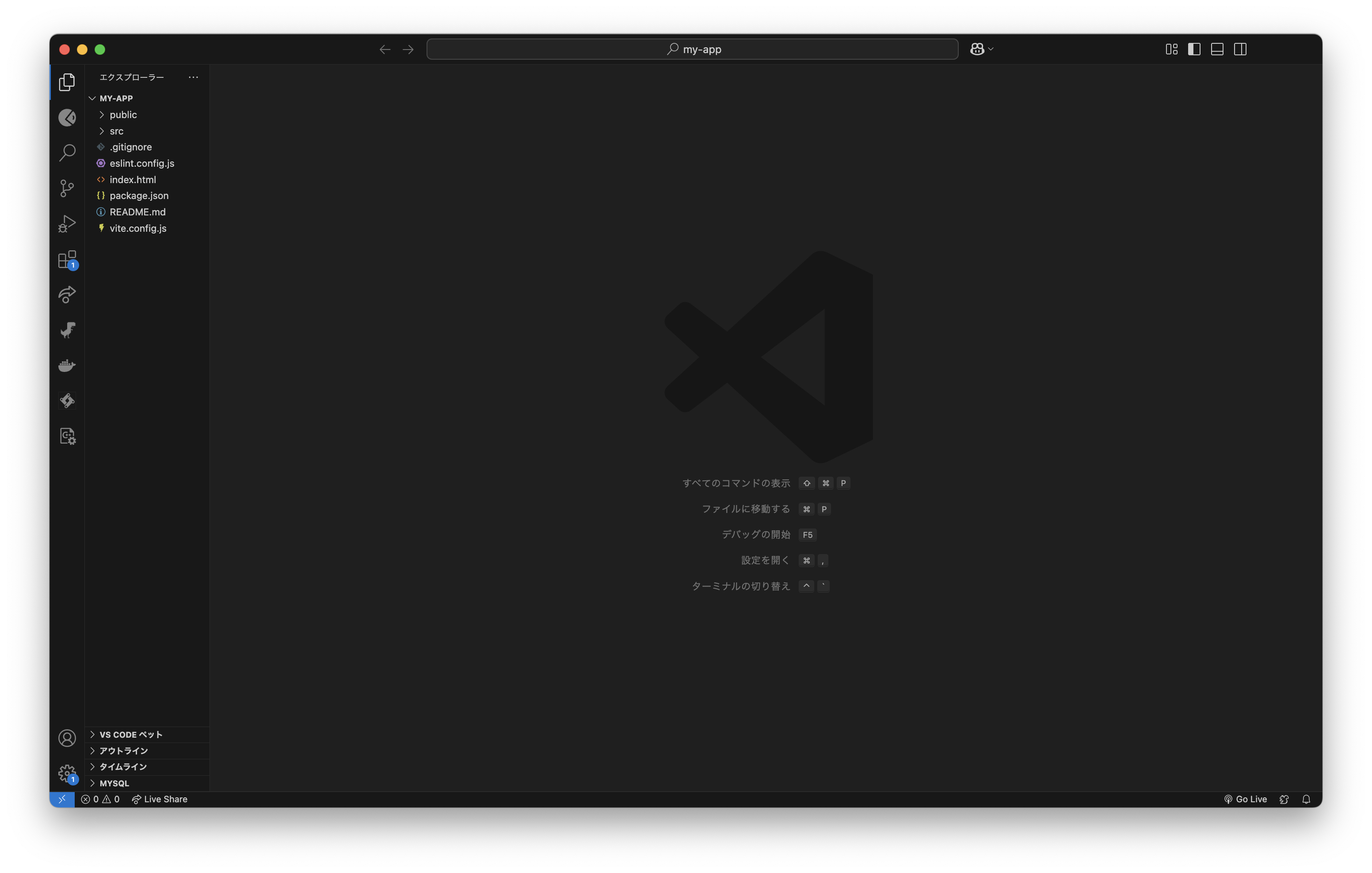Open the Extensions view

click(67, 260)
